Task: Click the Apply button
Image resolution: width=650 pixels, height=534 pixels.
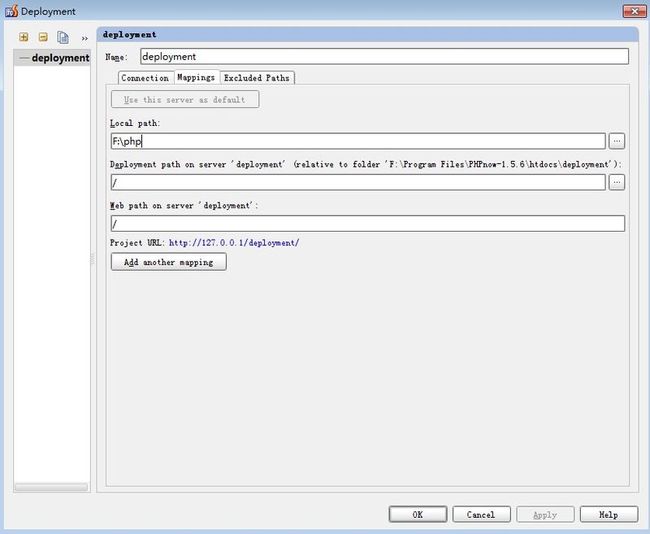Action: pyautogui.click(x=545, y=515)
